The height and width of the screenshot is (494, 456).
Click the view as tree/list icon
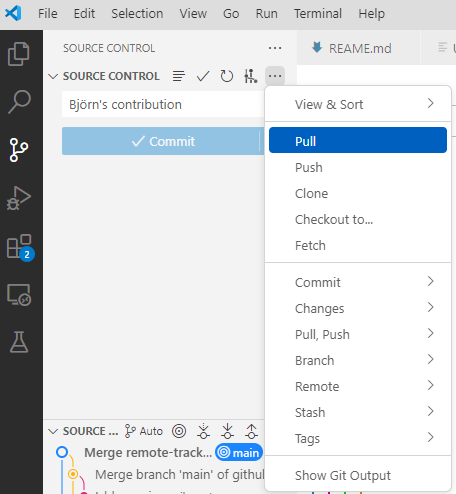179,76
